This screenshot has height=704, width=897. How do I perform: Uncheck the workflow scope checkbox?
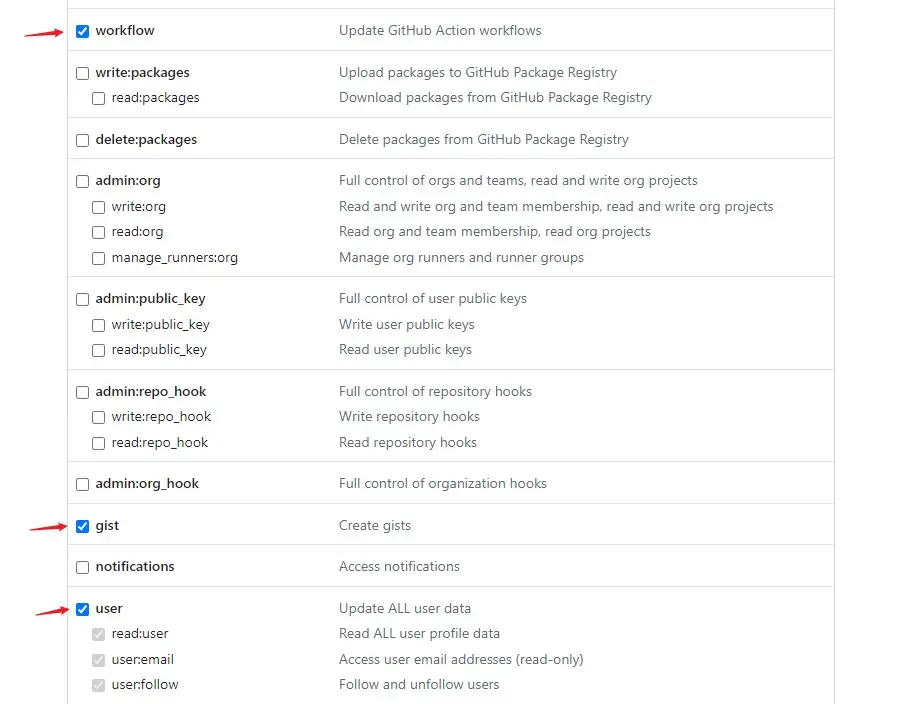click(x=83, y=32)
